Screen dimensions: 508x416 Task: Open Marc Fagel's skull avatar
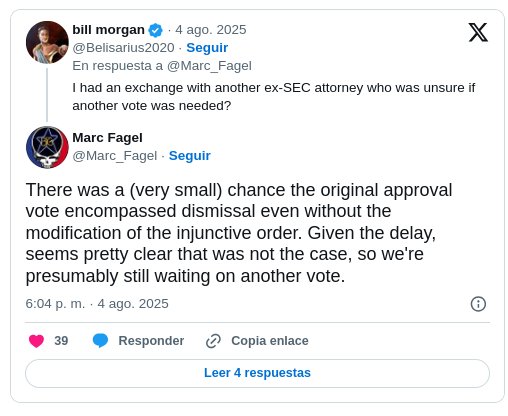(x=47, y=147)
